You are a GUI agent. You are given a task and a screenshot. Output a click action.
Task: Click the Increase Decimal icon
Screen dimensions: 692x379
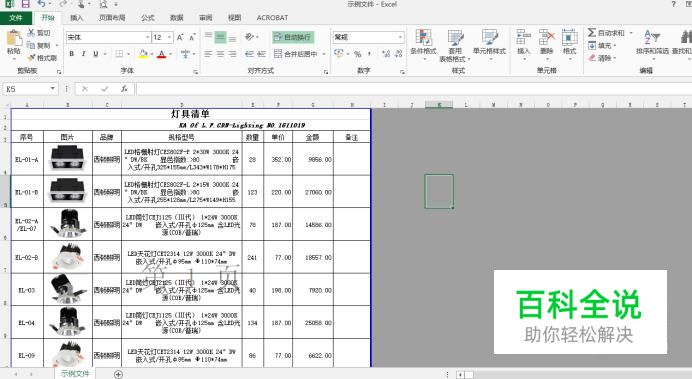(386, 54)
